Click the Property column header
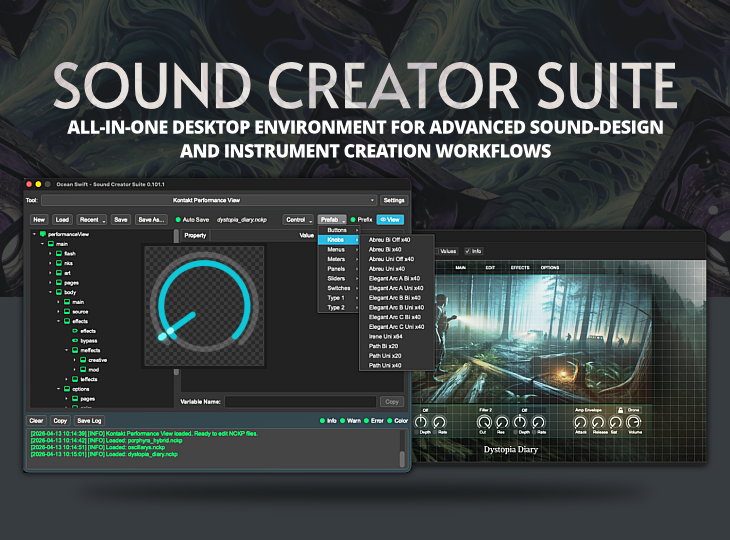Screen dimensions: 730x540 click(x=195, y=235)
